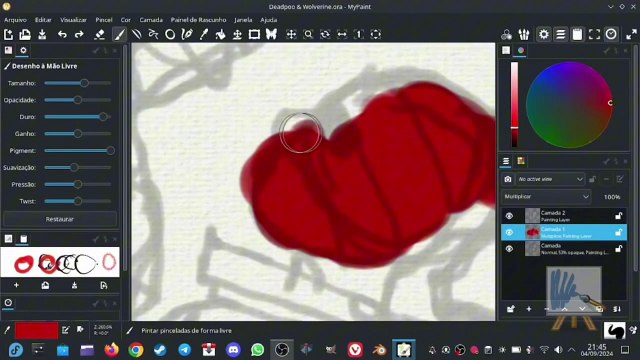Open the Arquivo menu

click(15, 20)
